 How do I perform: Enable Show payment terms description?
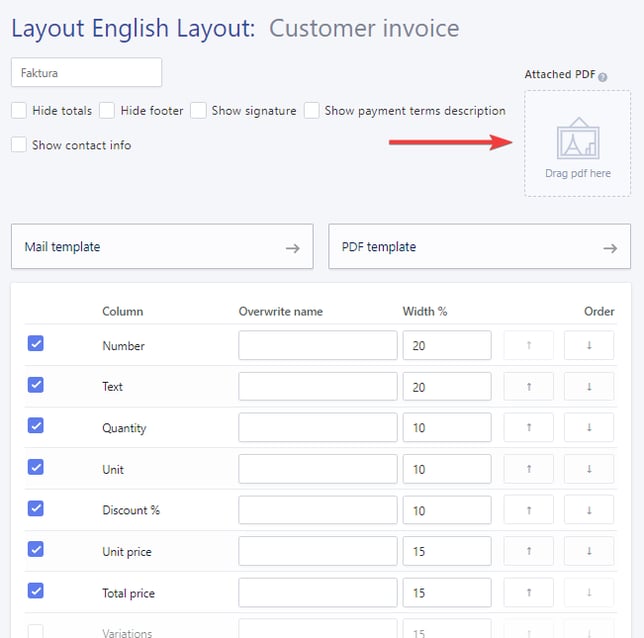point(312,111)
